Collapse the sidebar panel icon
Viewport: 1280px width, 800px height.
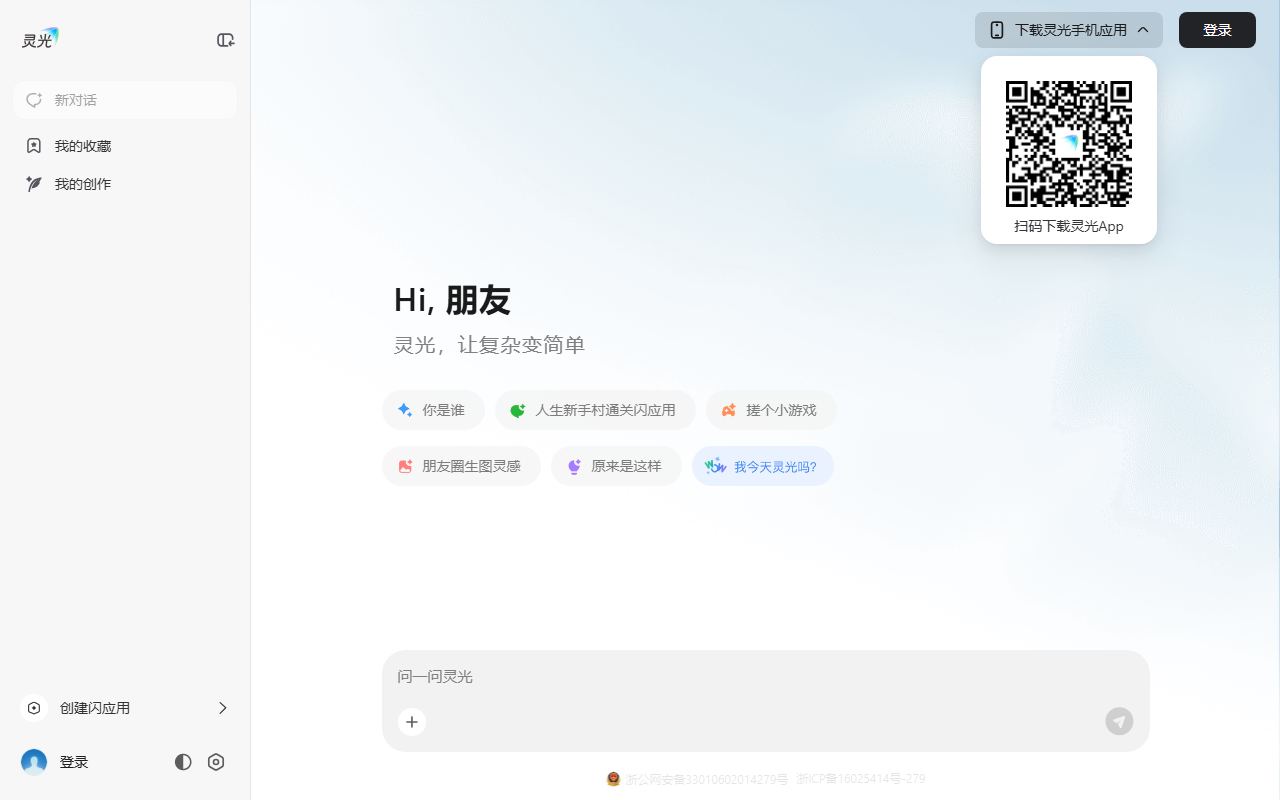[x=226, y=40]
